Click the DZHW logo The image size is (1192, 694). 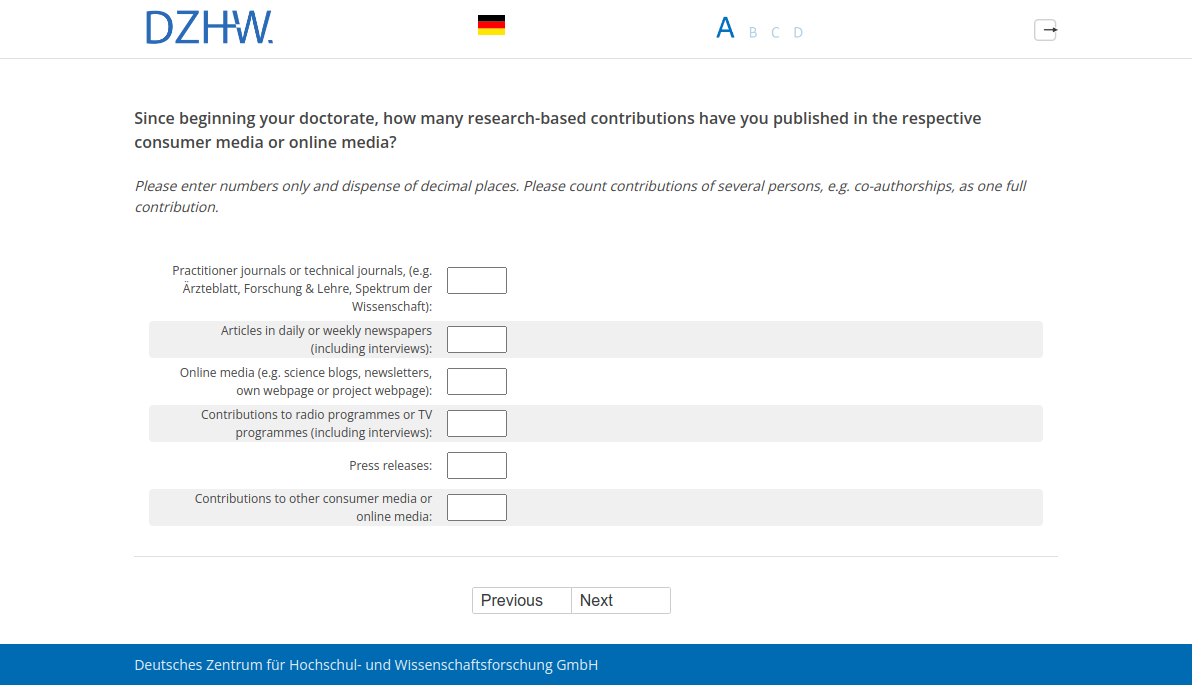coord(209,28)
